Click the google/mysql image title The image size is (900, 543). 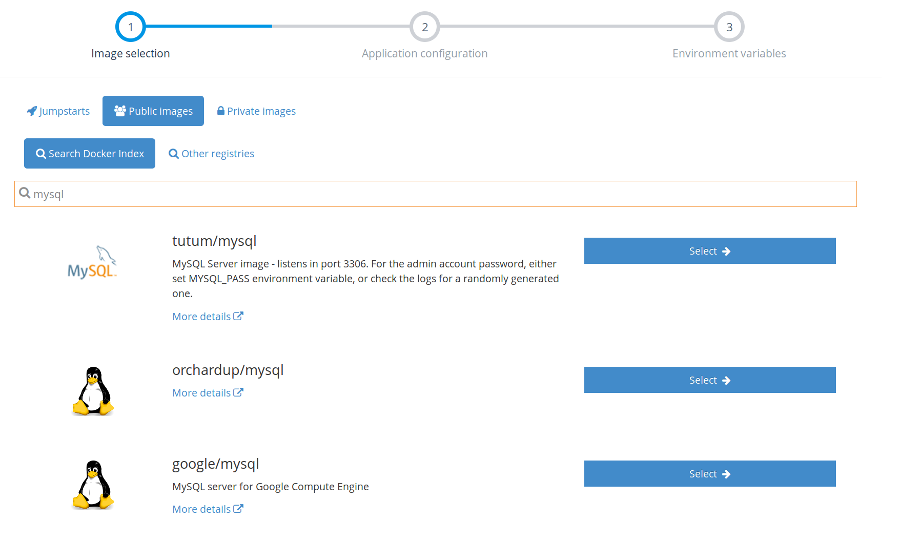coord(216,464)
